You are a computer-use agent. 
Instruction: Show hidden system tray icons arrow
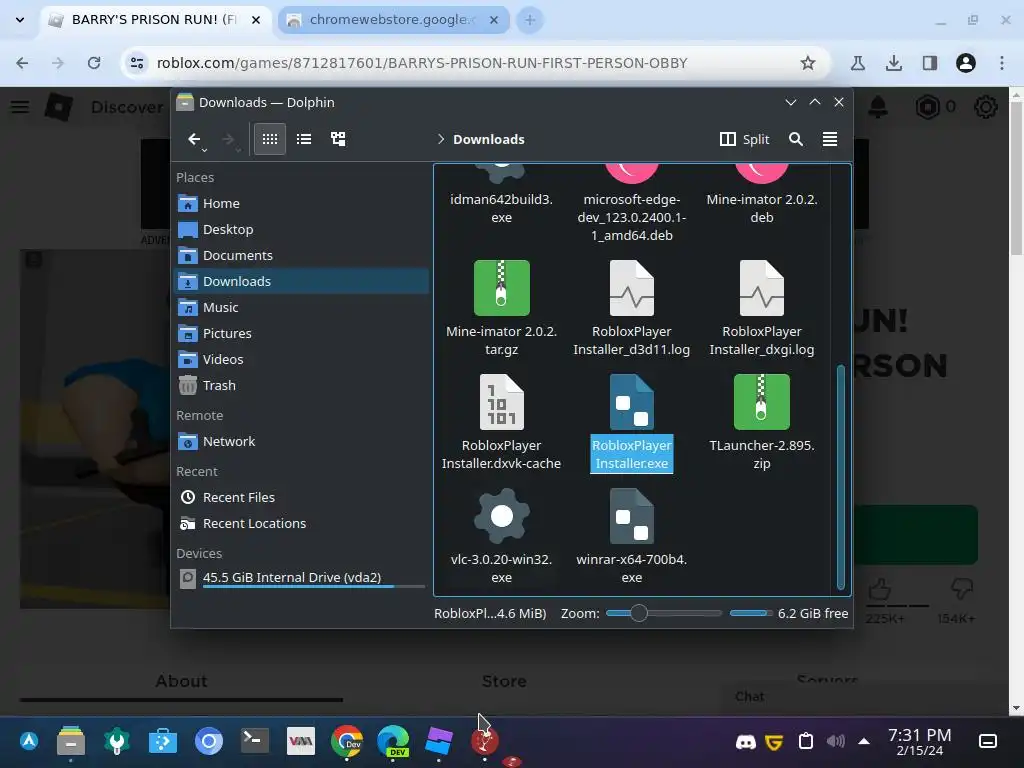tap(863, 741)
